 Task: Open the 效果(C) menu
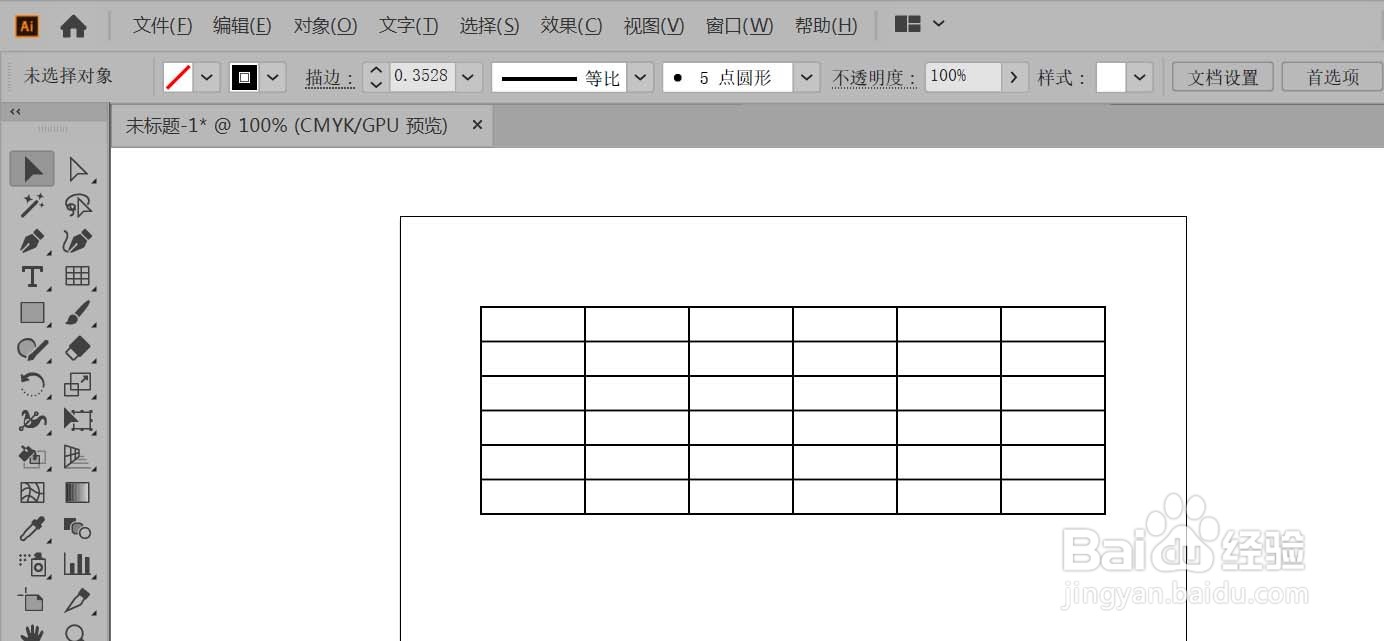click(571, 26)
